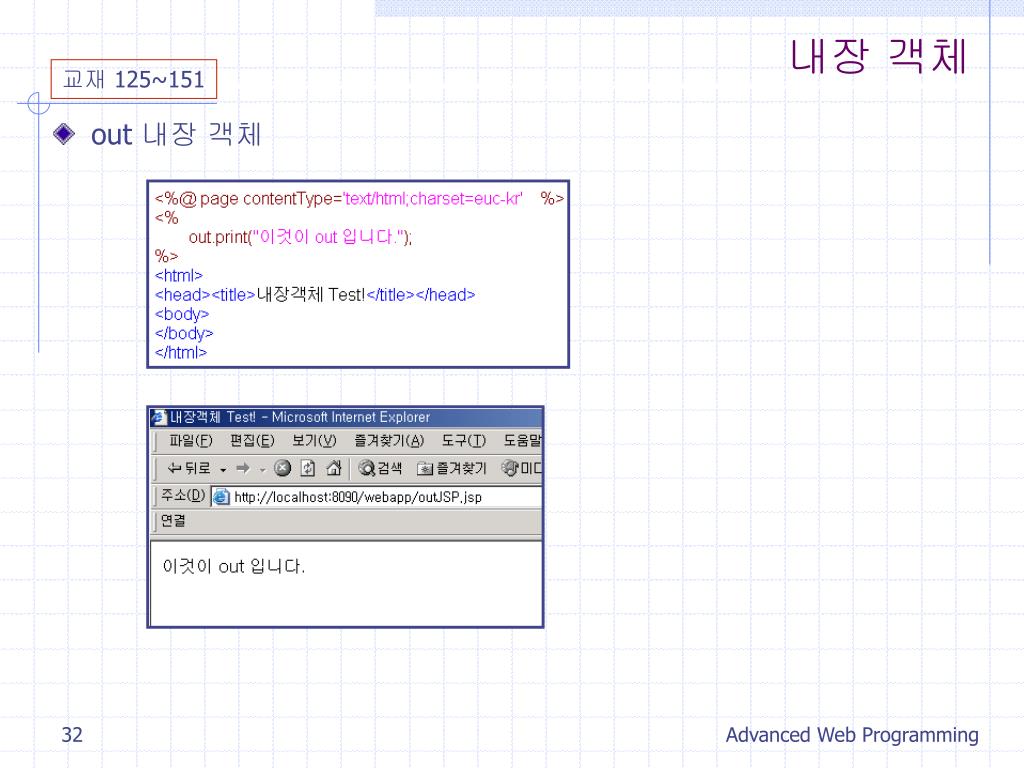
Task: Open the 즐겨찾기(A) menu
Action: [389, 441]
